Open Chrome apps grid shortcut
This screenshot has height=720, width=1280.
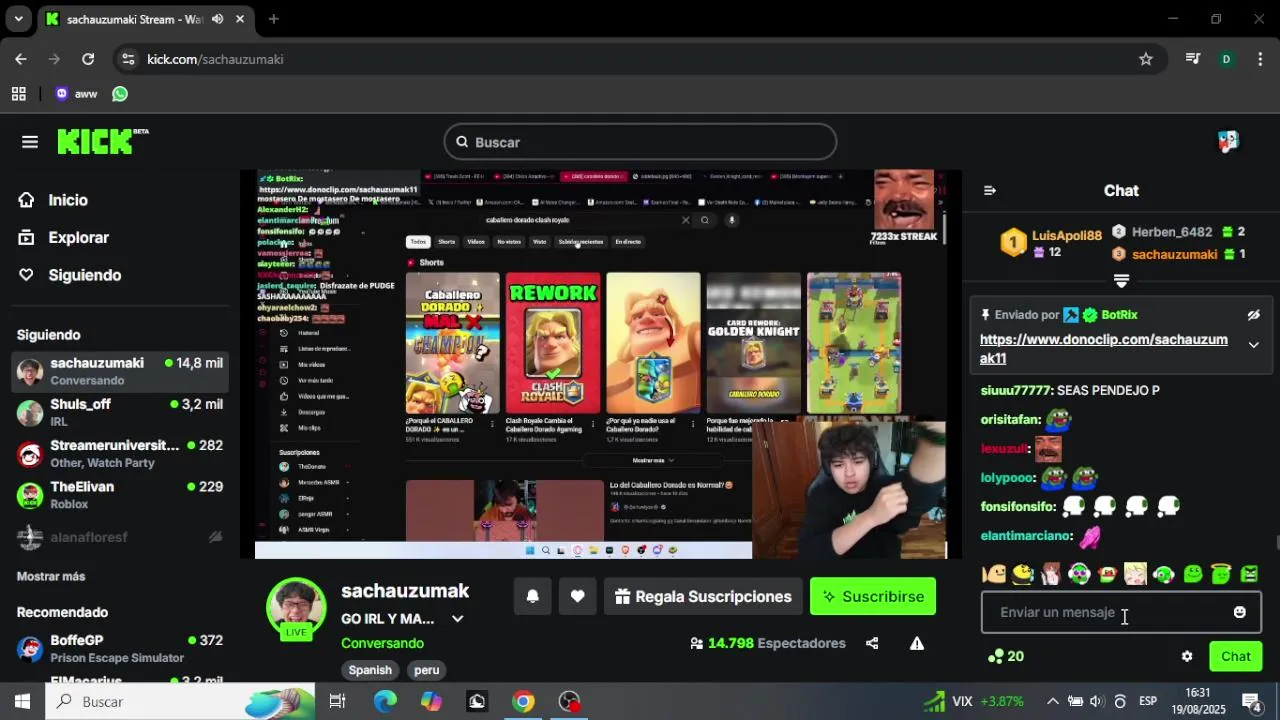pyautogui.click(x=18, y=94)
